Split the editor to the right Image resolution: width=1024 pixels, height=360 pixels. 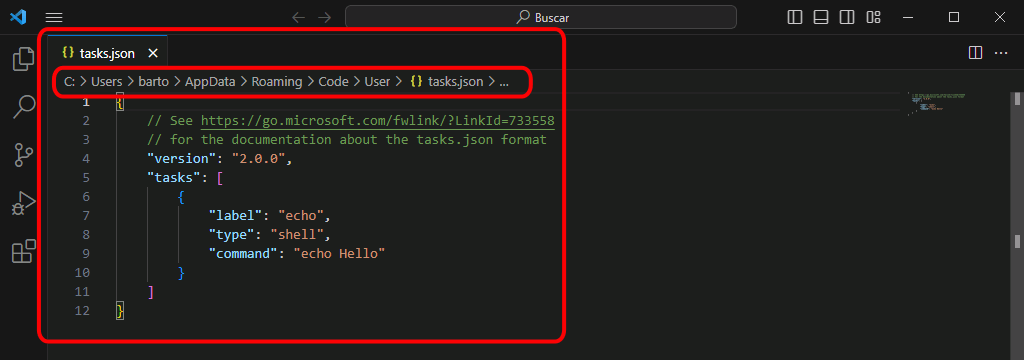[x=976, y=53]
